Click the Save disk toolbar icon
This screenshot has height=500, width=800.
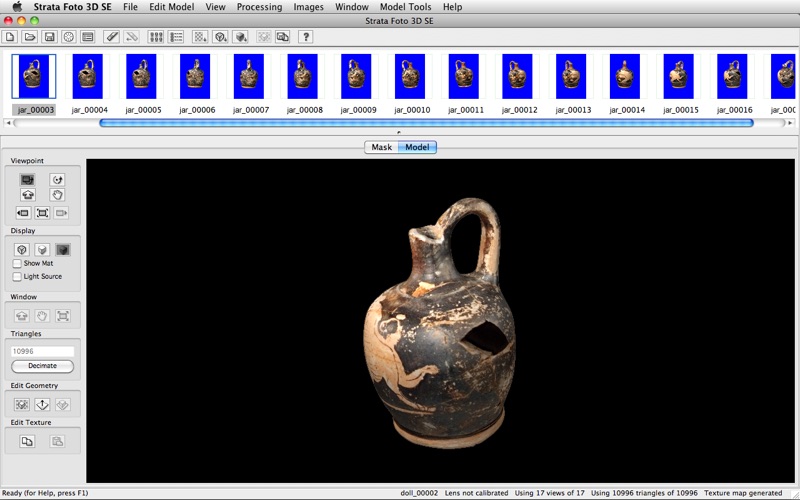[x=49, y=37]
